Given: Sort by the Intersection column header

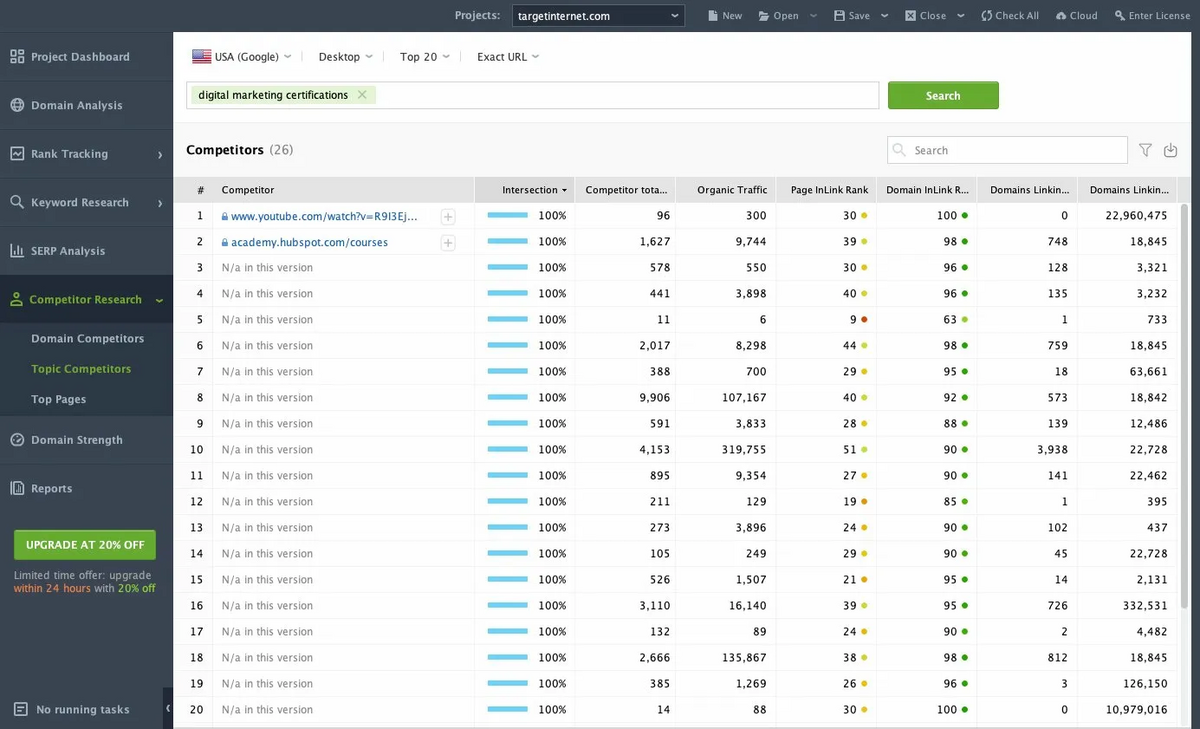Looking at the screenshot, I should coord(525,190).
